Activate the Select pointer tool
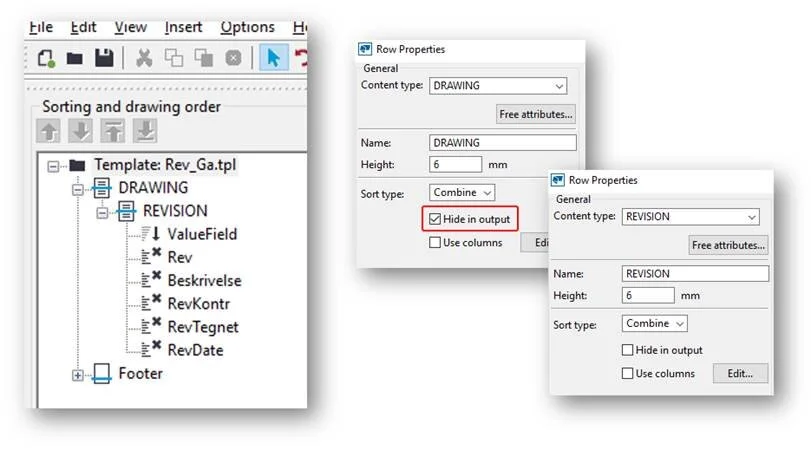The image size is (811, 450). [273, 57]
